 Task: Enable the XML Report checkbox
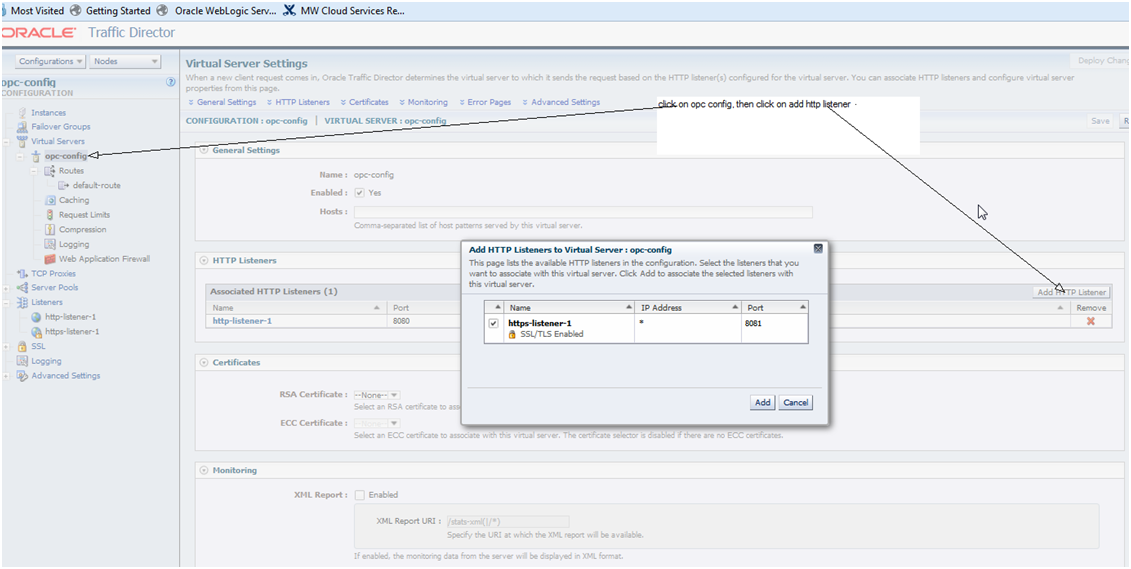359,495
